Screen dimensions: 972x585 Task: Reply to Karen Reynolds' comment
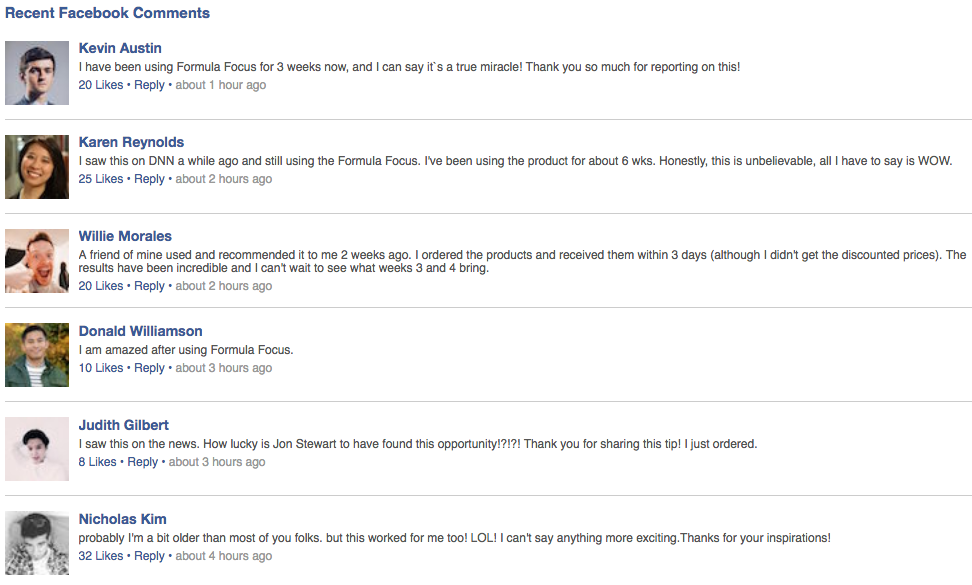[149, 178]
